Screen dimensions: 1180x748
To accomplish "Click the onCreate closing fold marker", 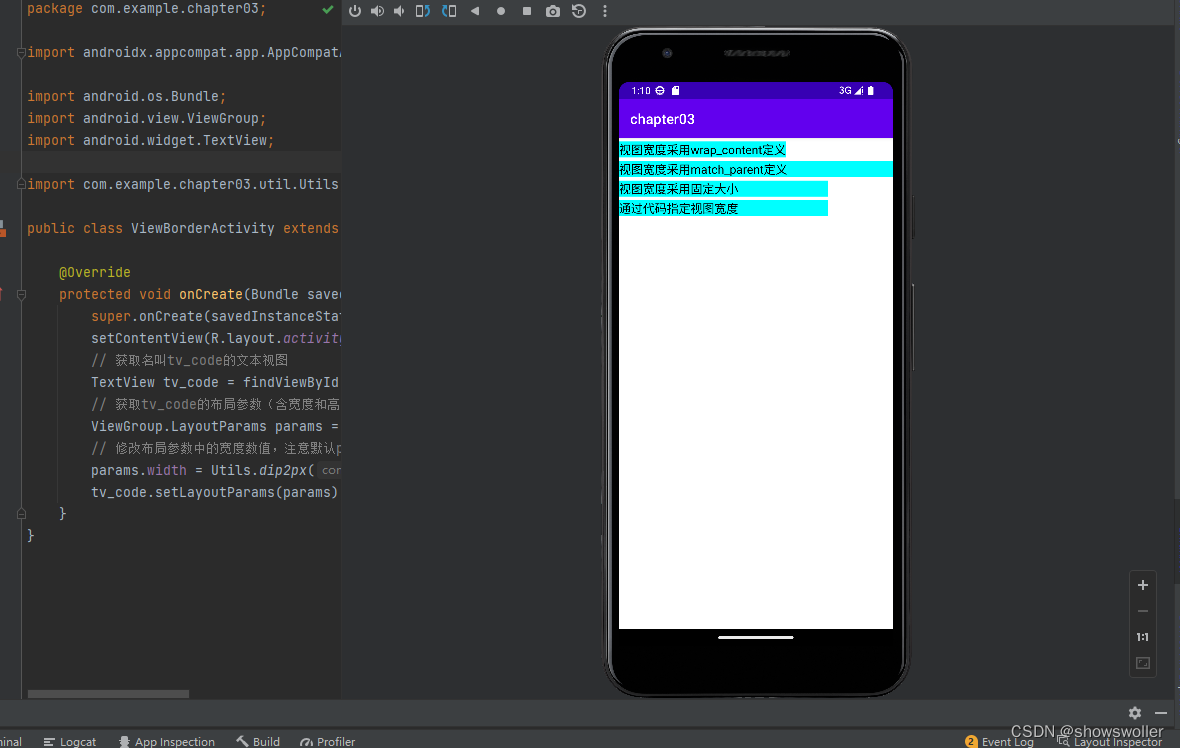I will 21,514.
